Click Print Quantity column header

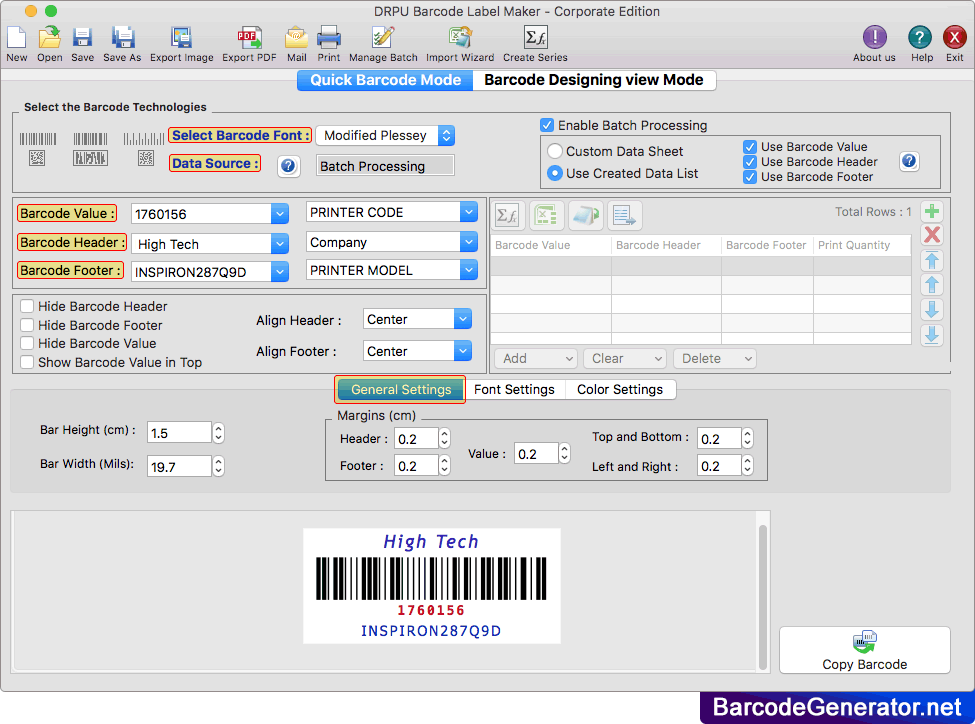[862, 245]
